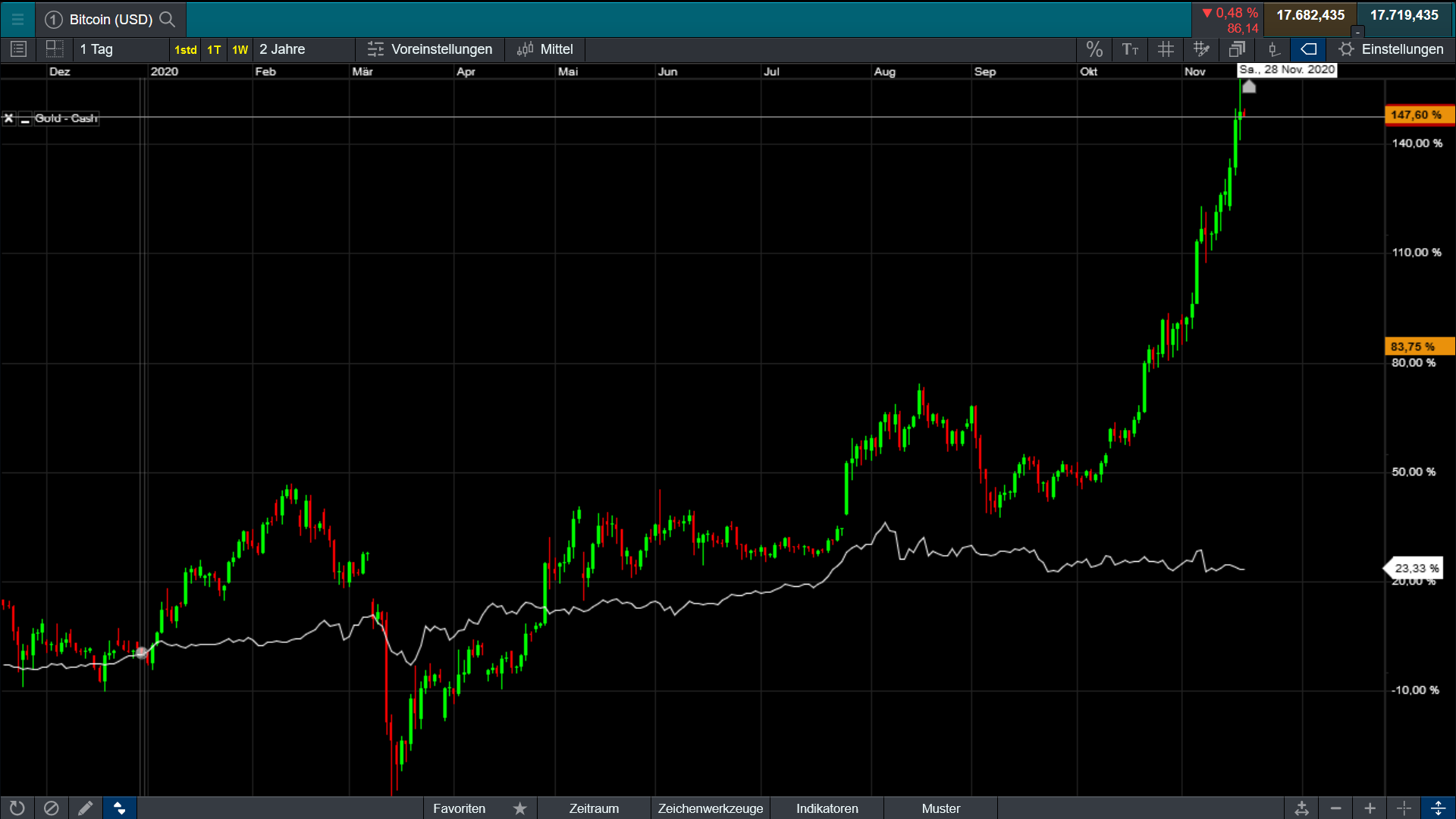The height and width of the screenshot is (819, 1456).
Task: Click the sell price 17.682,435
Action: click(1310, 16)
